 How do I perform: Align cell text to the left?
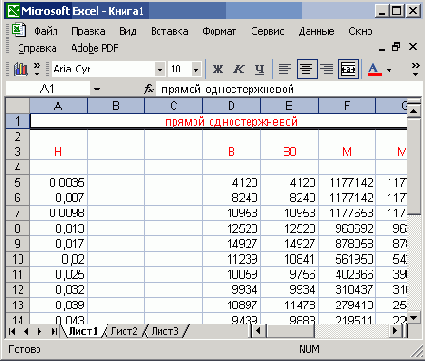285,69
